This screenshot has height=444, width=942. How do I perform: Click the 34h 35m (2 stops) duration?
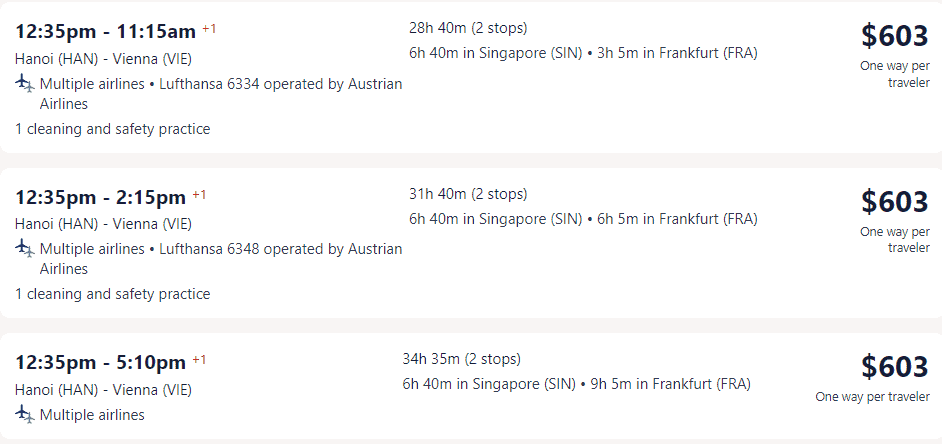click(461, 359)
